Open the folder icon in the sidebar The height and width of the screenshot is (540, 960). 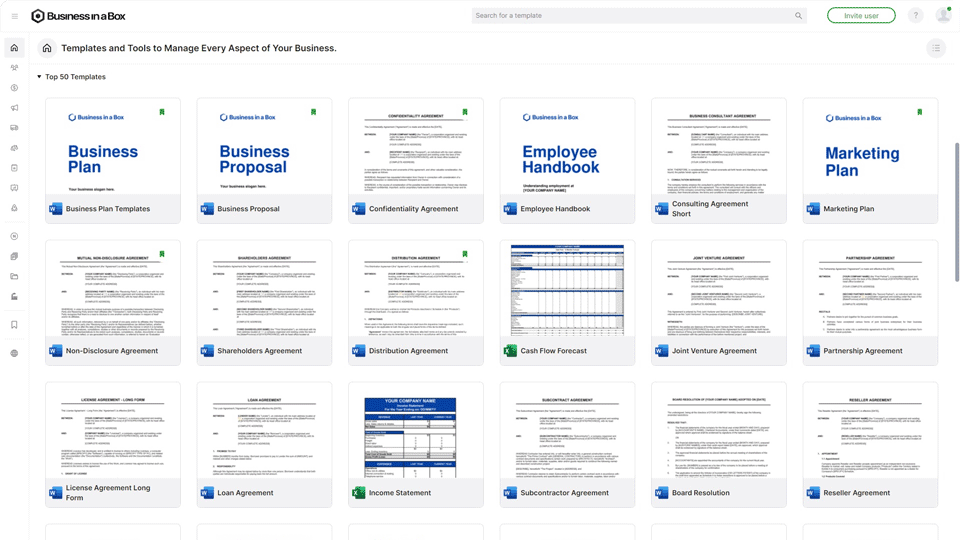click(x=14, y=277)
